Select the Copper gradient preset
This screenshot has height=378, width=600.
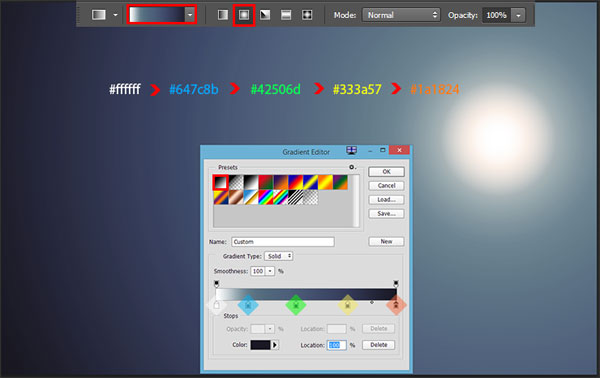(236, 197)
